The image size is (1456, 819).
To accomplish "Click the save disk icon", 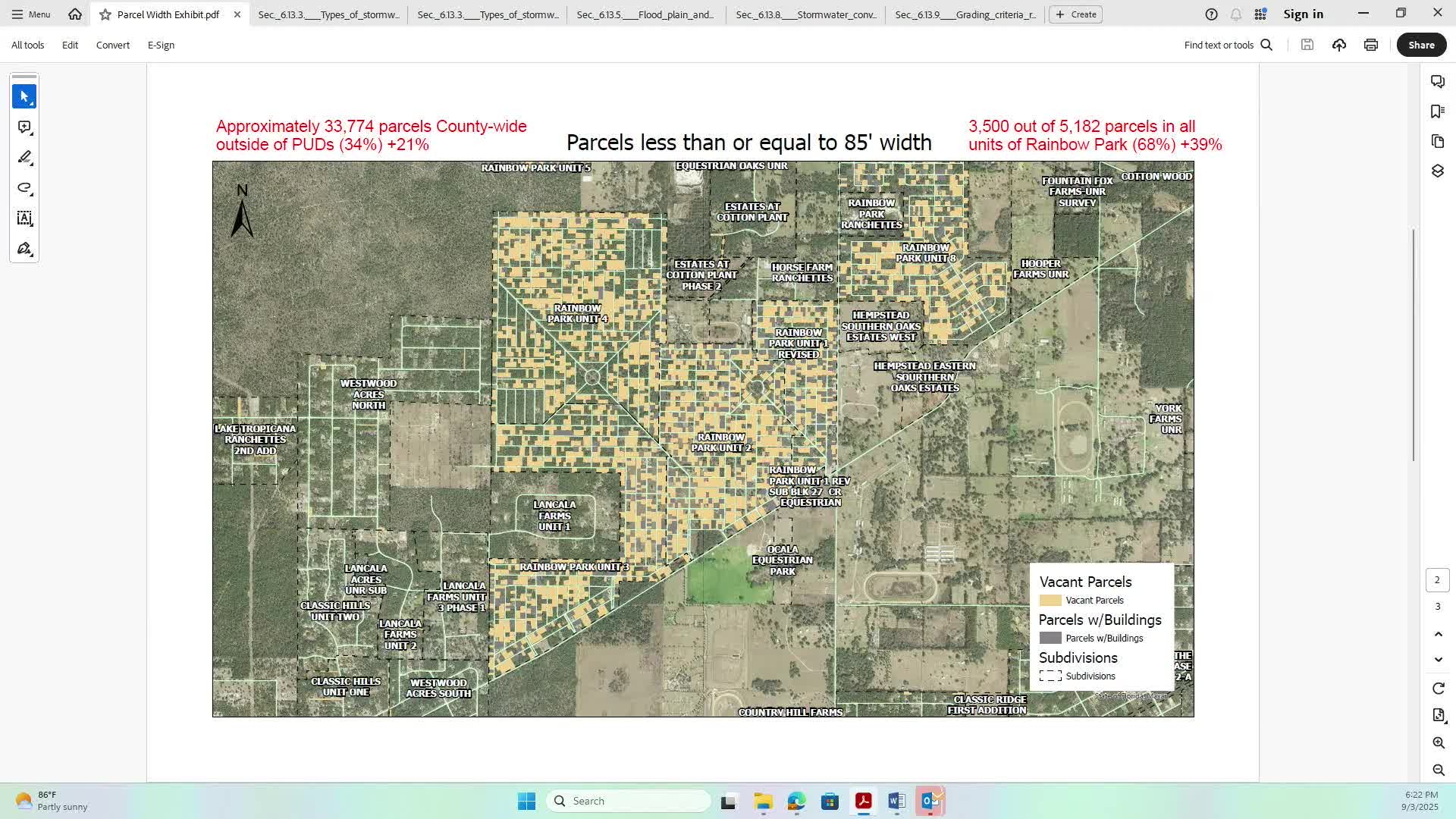I will click(1307, 45).
